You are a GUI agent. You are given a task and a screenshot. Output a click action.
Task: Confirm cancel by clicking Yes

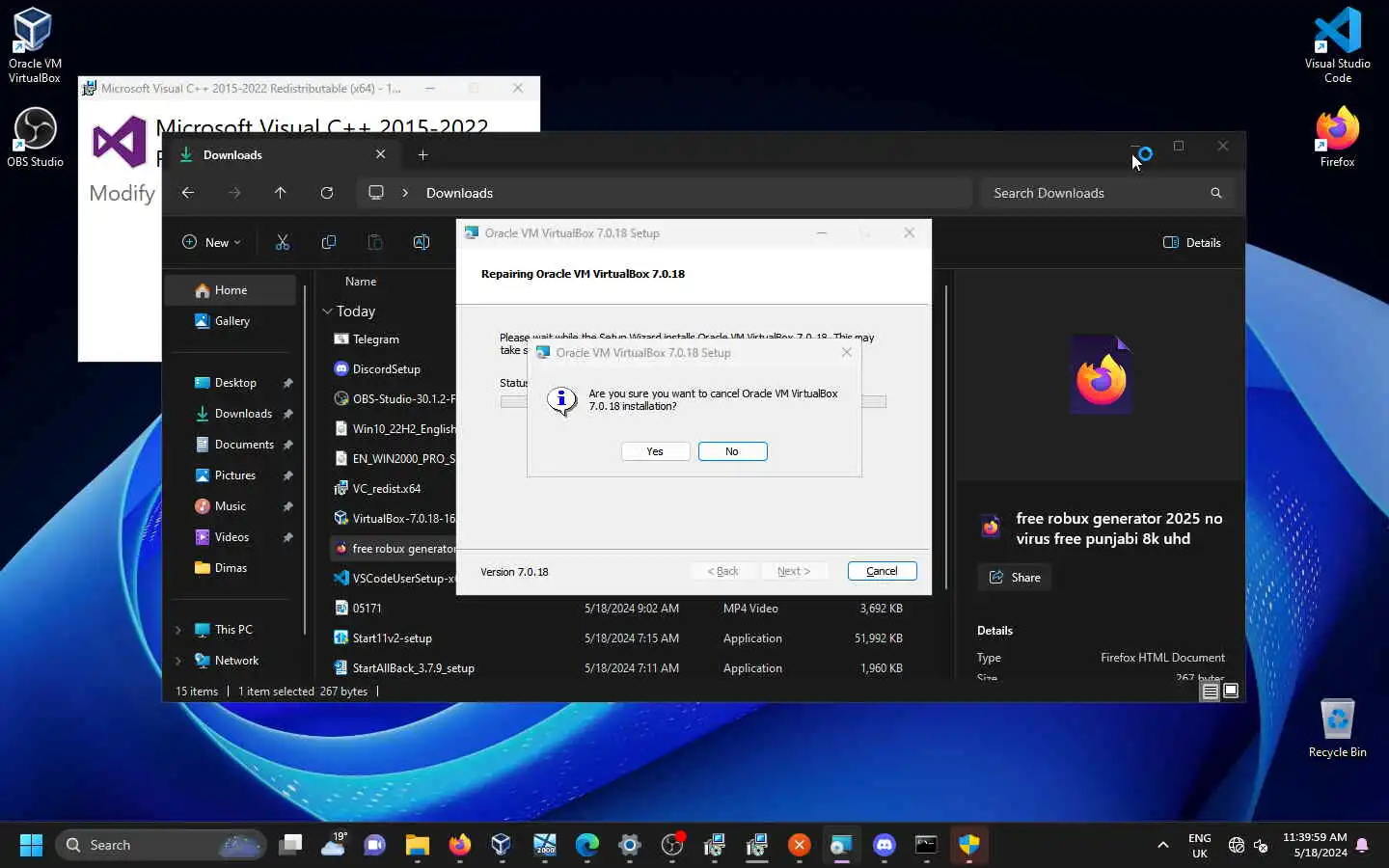tap(655, 451)
